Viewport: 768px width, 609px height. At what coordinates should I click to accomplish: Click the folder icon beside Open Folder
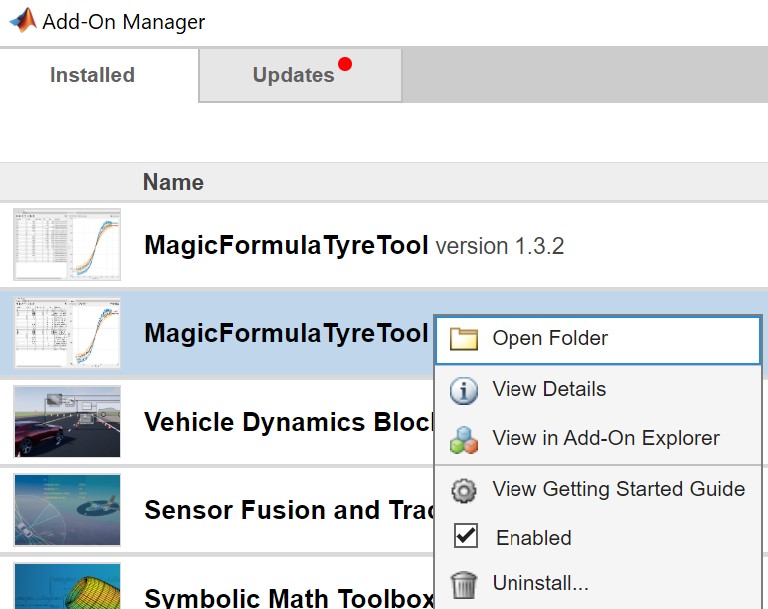click(464, 339)
